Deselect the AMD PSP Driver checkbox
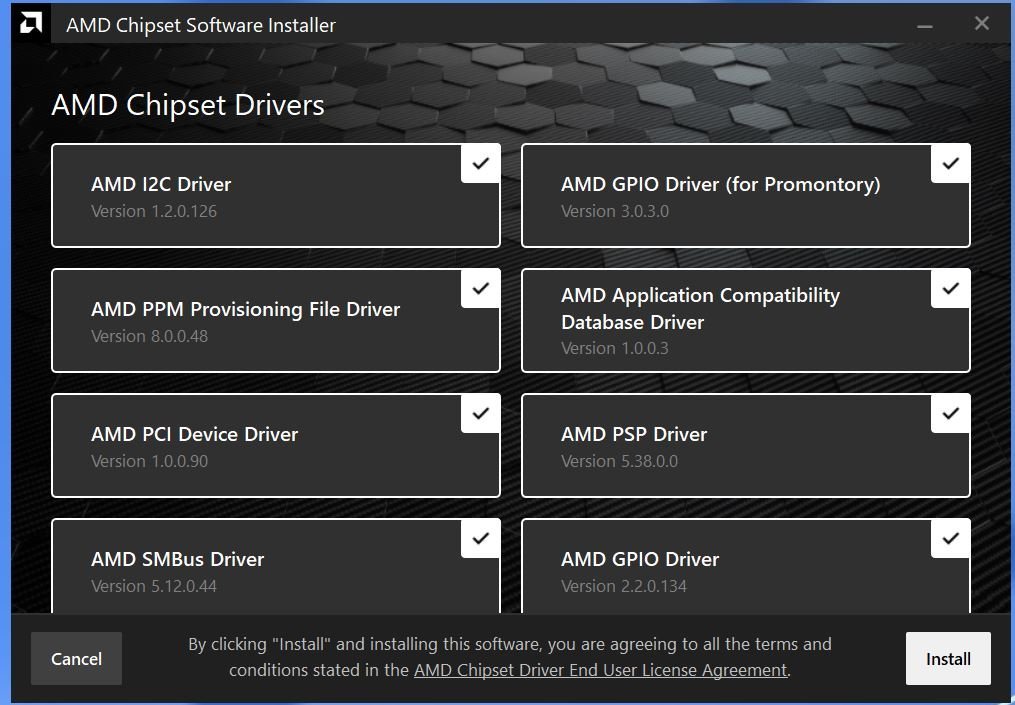Image resolution: width=1015 pixels, height=705 pixels. (x=950, y=414)
